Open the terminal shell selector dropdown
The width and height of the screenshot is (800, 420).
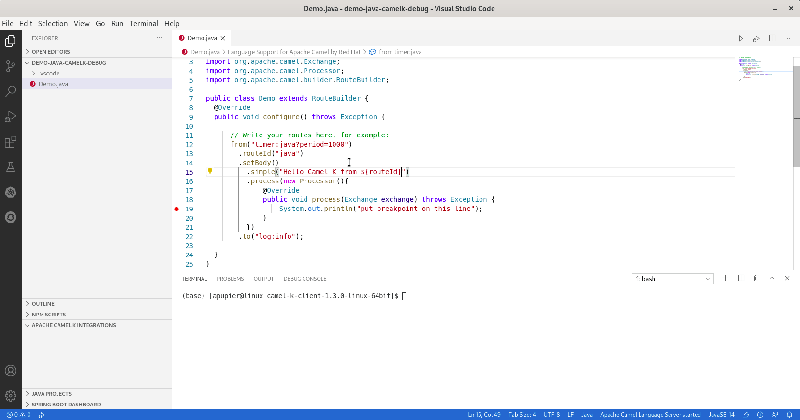(672, 279)
